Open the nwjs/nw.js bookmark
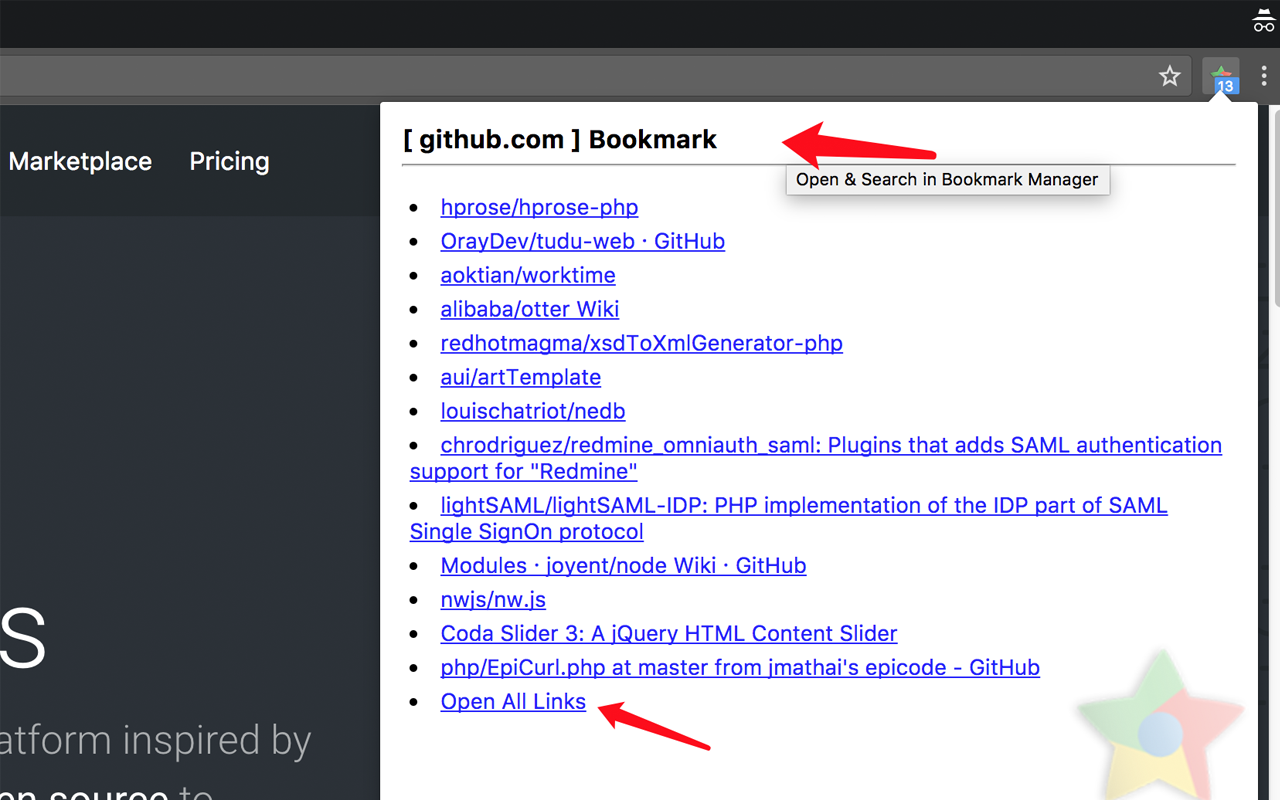This screenshot has width=1280, height=800. coord(492,599)
